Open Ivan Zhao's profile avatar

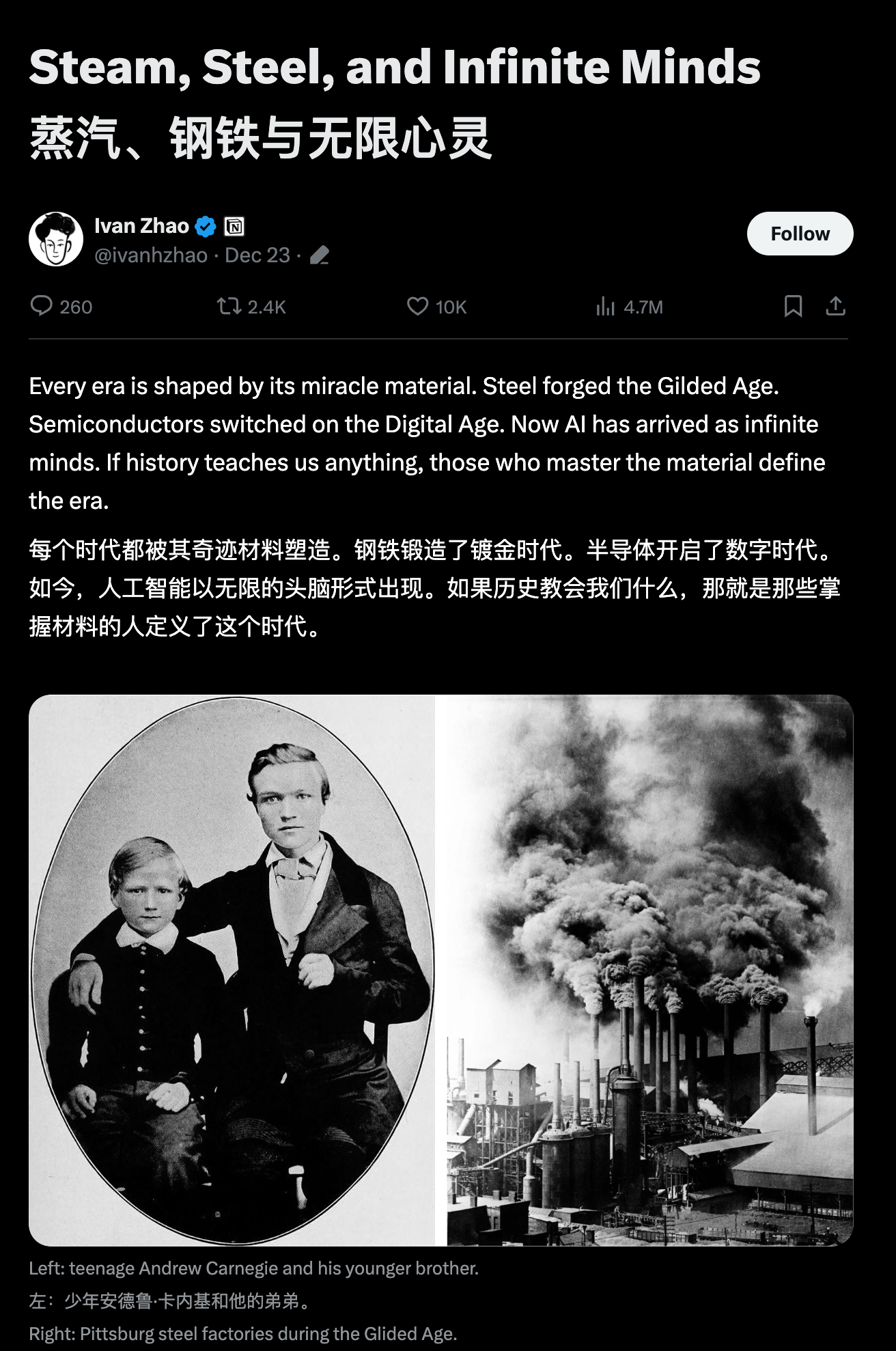(56, 239)
